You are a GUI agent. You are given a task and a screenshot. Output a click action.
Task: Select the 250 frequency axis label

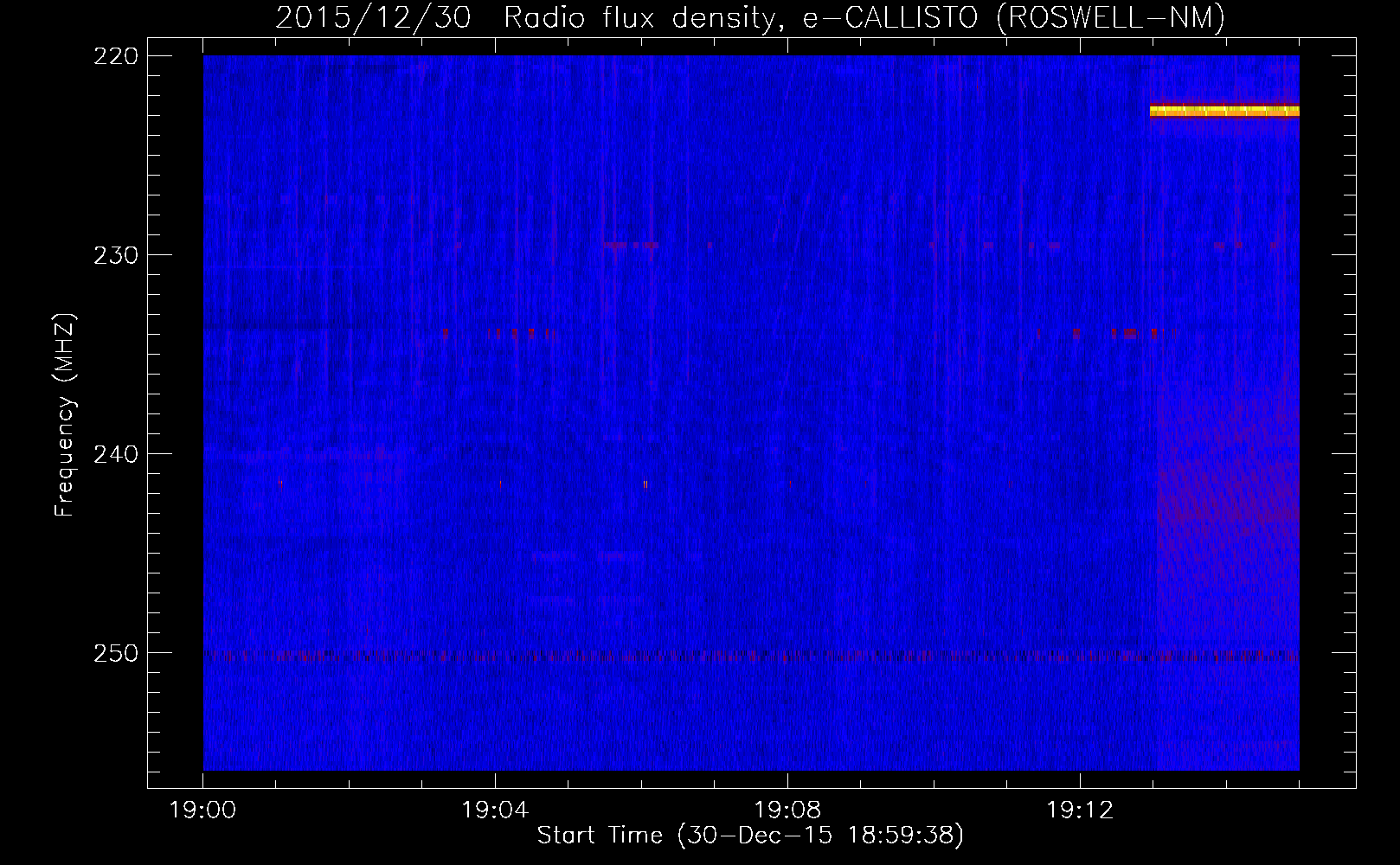(115, 653)
